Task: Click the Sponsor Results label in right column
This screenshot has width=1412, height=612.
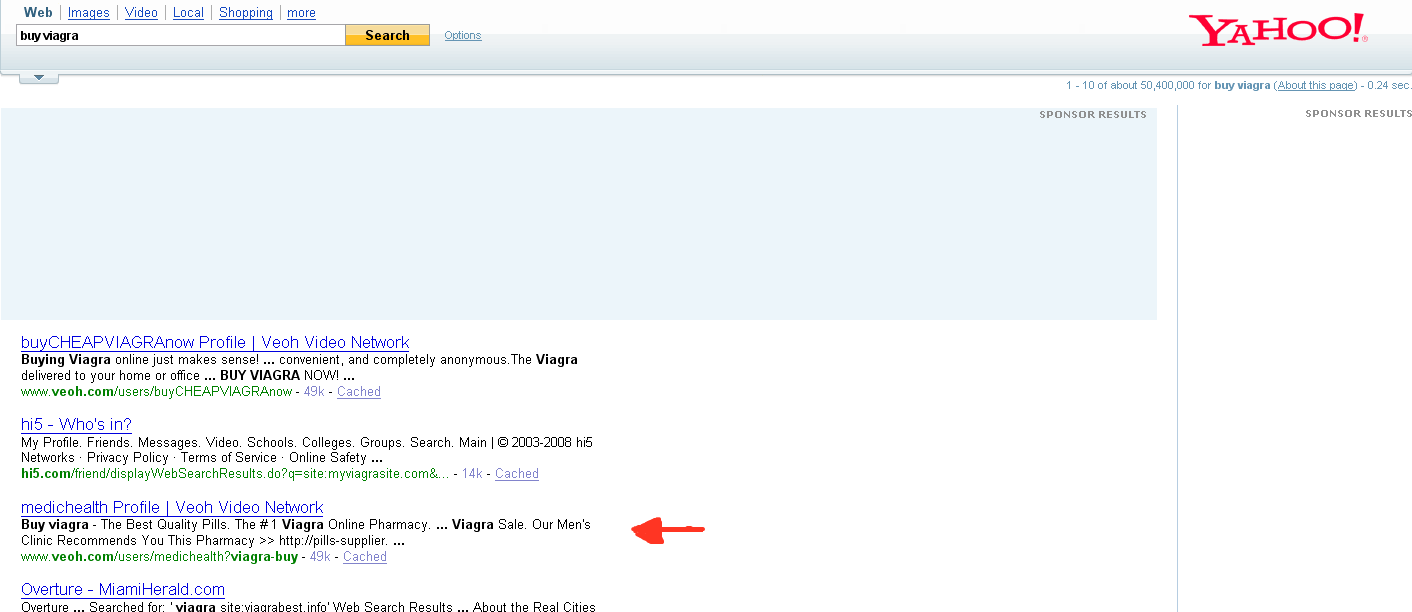Action: 1358,114
